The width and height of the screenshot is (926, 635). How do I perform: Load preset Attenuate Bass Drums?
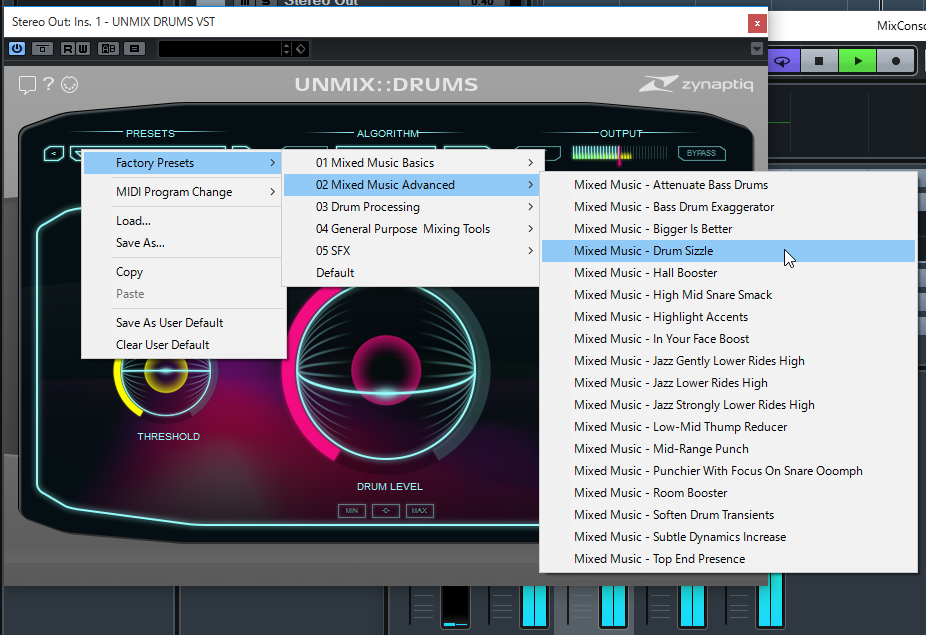(x=728, y=185)
